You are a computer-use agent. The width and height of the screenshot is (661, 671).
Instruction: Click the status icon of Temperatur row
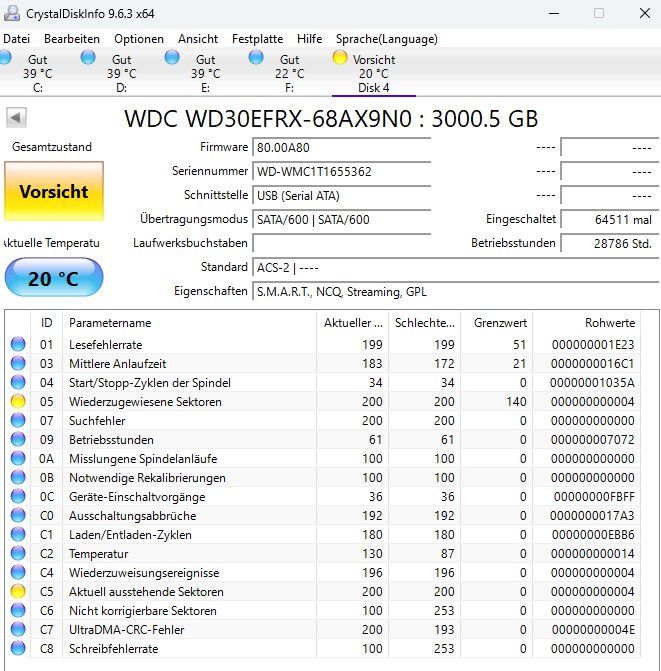tap(18, 553)
